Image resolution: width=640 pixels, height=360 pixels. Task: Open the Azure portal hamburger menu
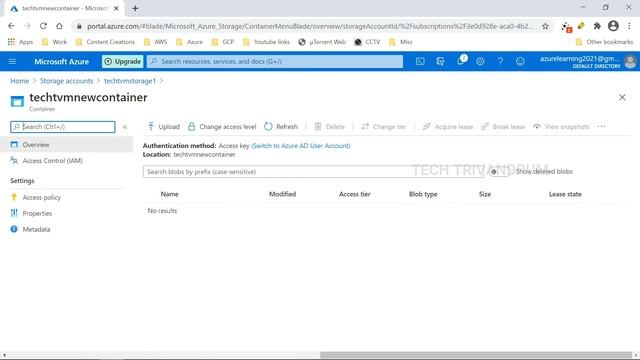(12, 62)
